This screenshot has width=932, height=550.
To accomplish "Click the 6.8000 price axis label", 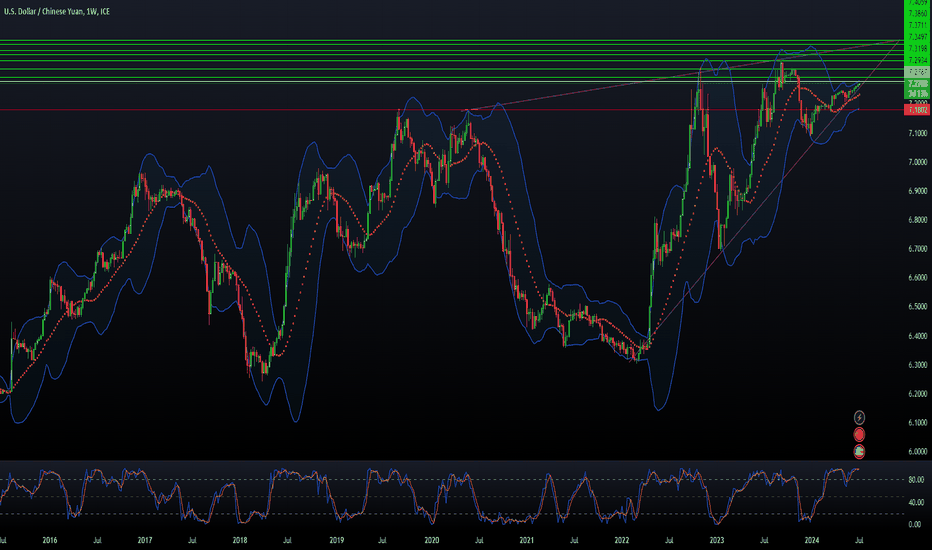I will (x=917, y=220).
